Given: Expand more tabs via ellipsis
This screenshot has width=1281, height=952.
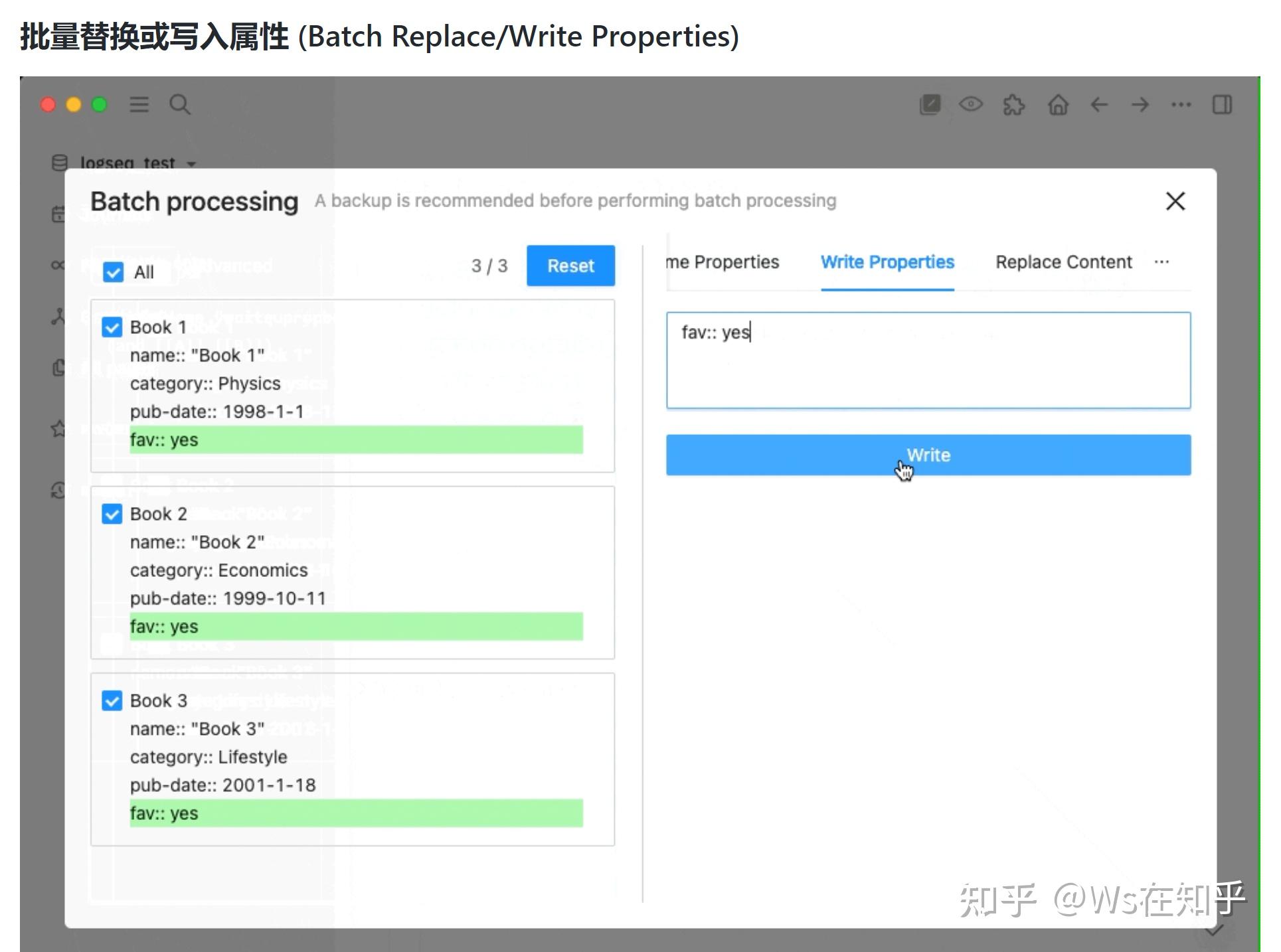Looking at the screenshot, I should pyautogui.click(x=1161, y=262).
